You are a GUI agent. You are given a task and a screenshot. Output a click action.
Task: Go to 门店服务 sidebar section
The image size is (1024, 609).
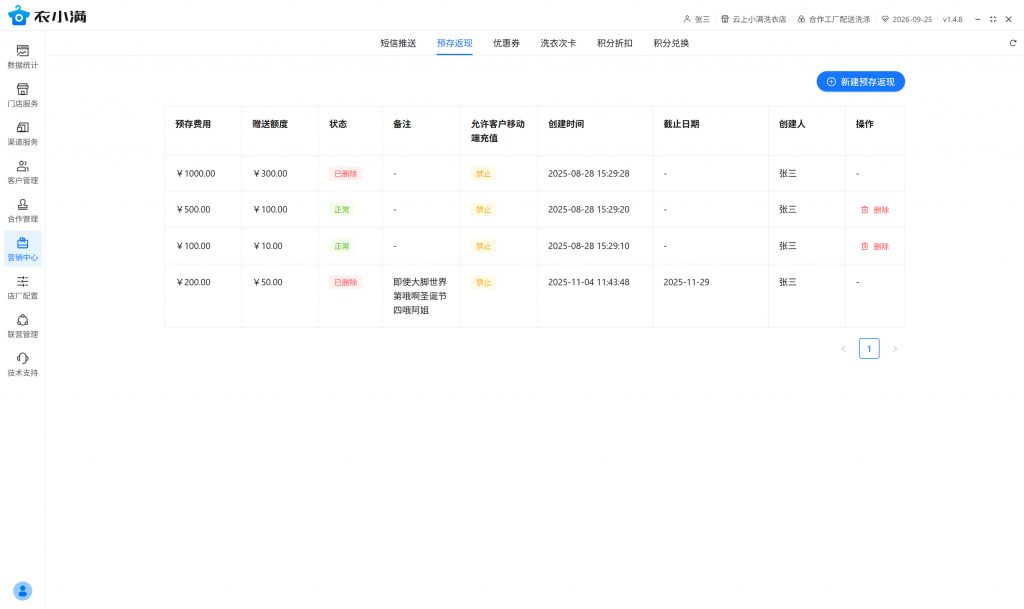pyautogui.click(x=22, y=95)
